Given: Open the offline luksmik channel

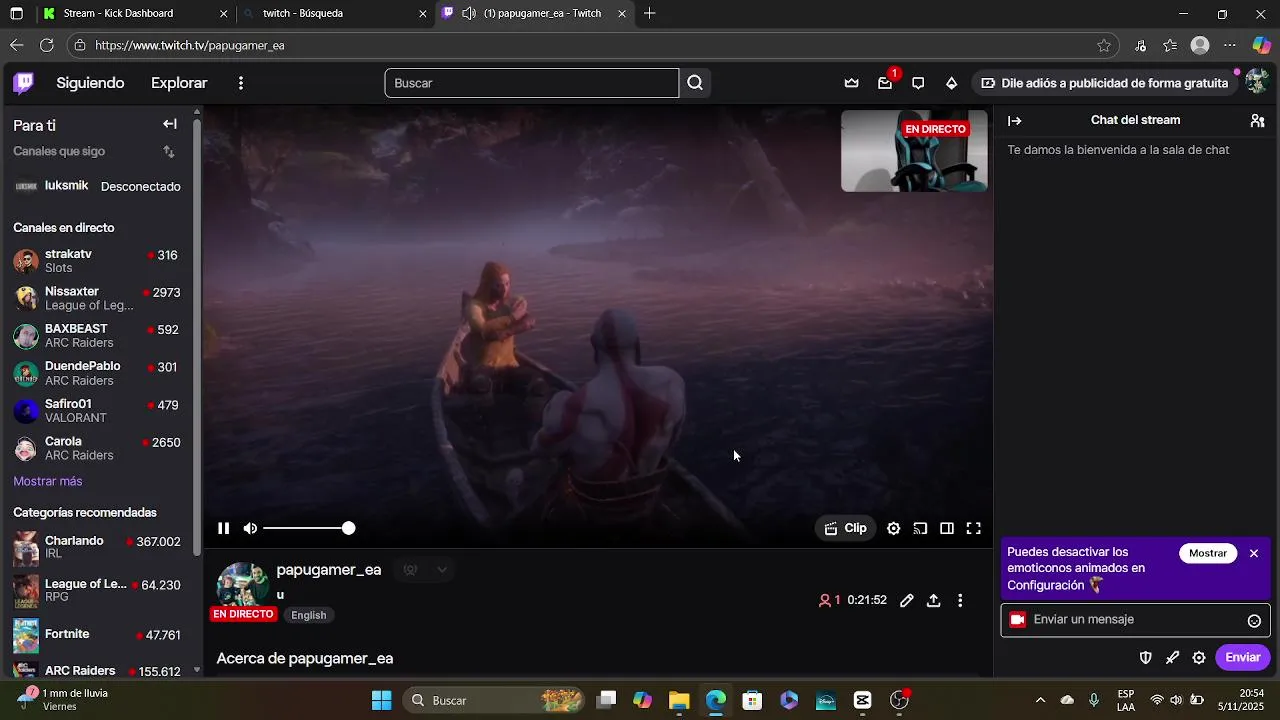Looking at the screenshot, I should 98,186.
